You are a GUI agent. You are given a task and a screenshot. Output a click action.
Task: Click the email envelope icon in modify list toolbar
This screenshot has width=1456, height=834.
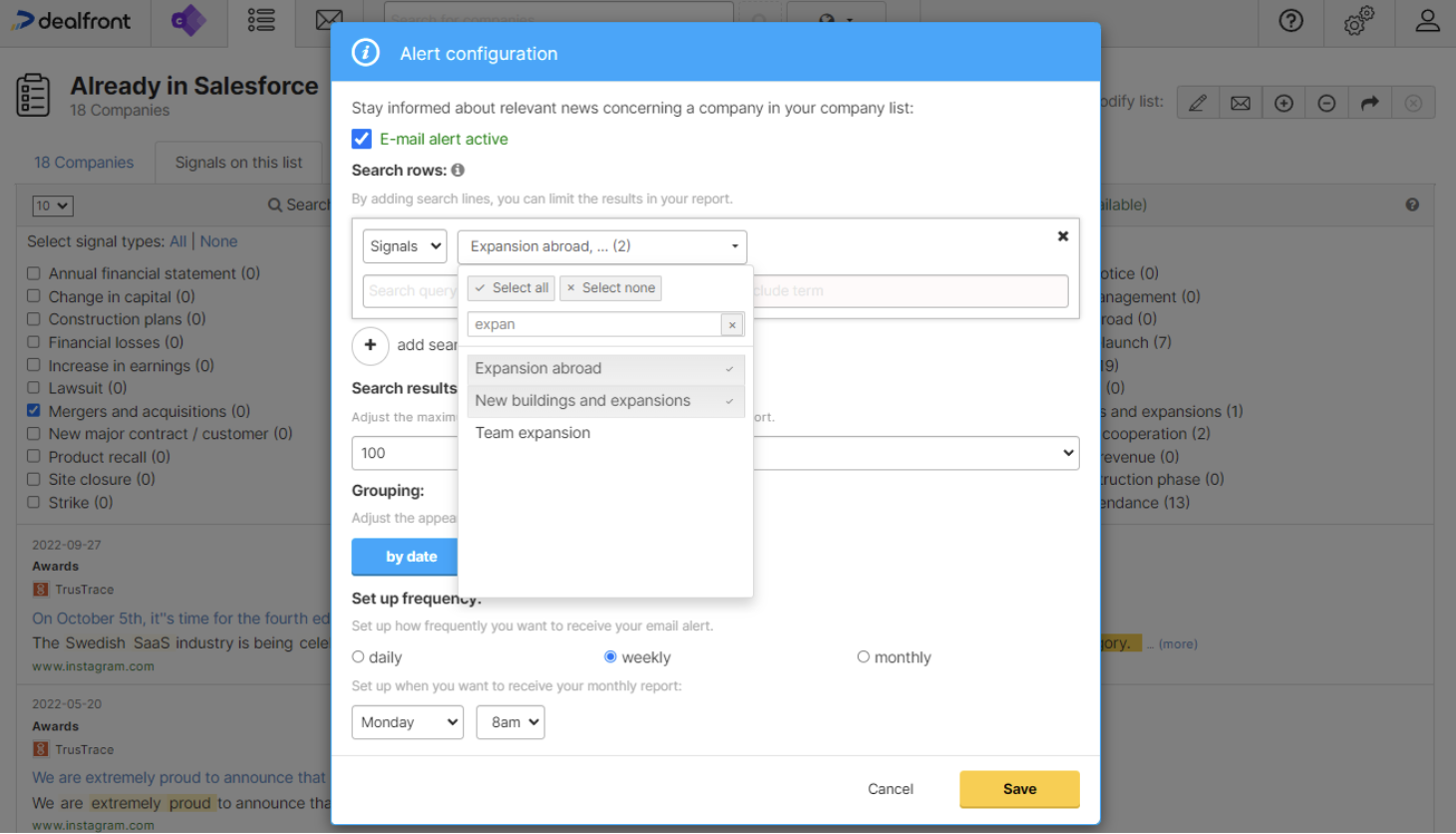[x=1240, y=102]
